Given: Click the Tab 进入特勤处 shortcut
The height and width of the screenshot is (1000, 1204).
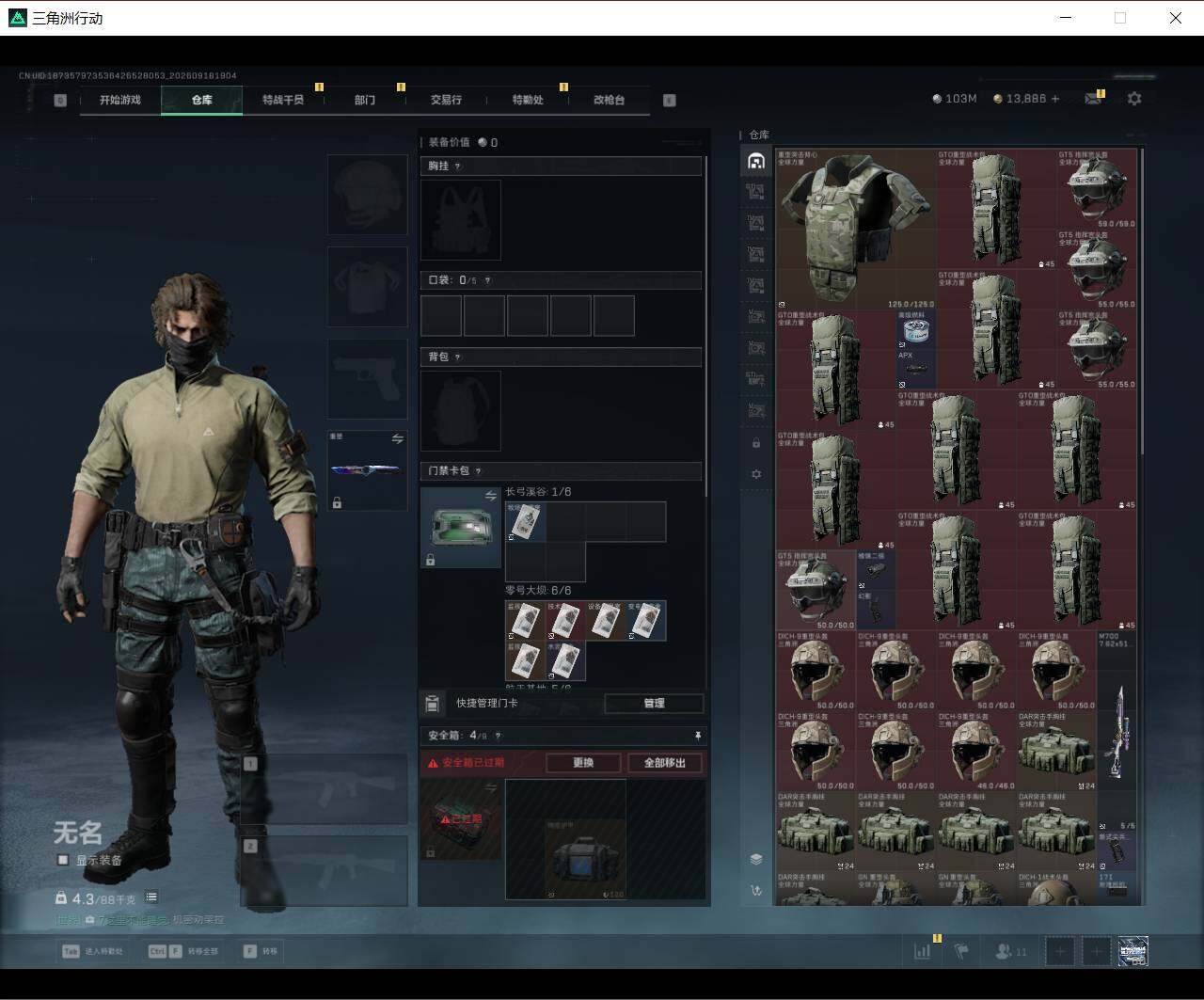Looking at the screenshot, I should (x=92, y=951).
